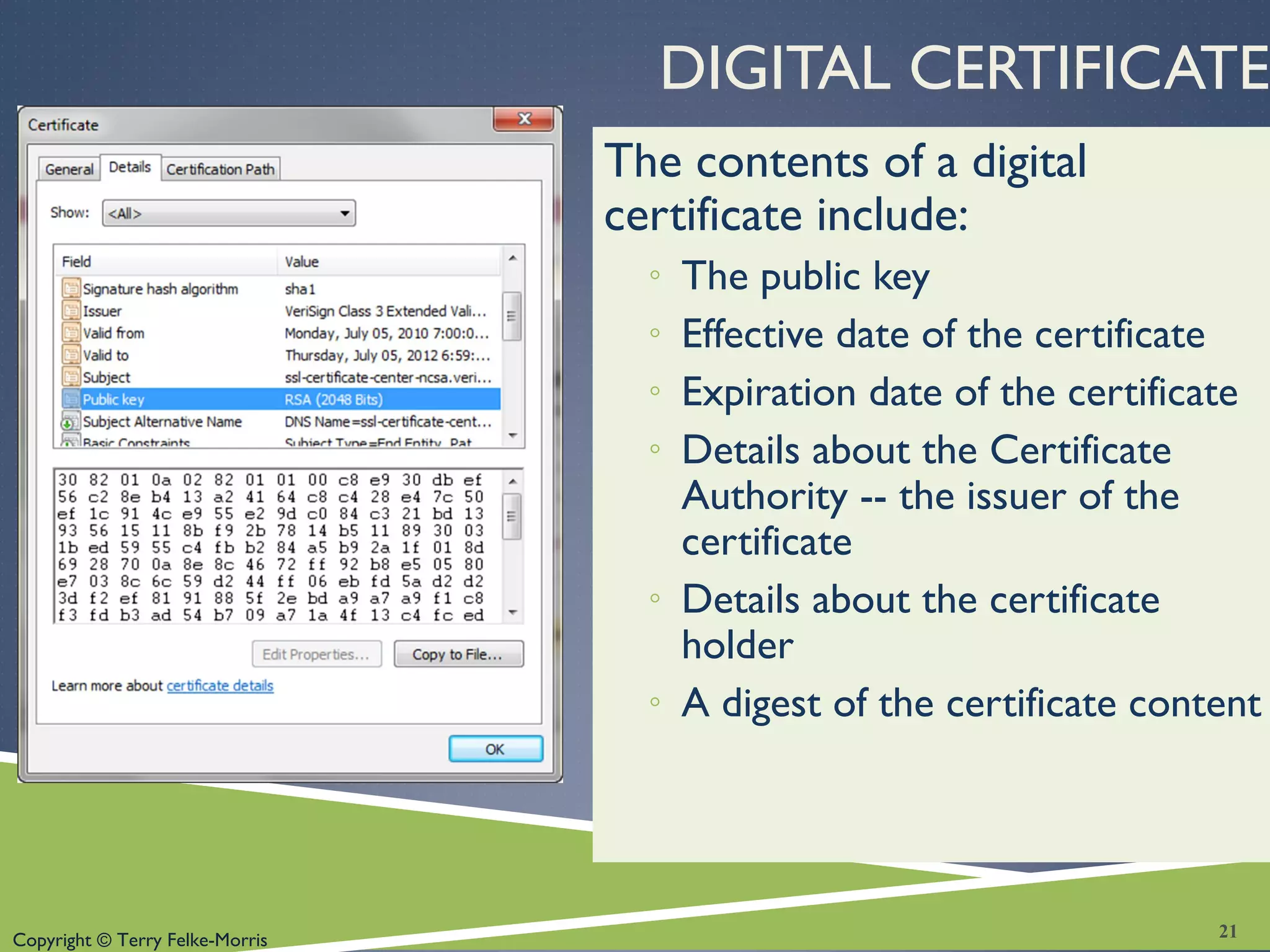Click the Public key field icon

pos(71,399)
